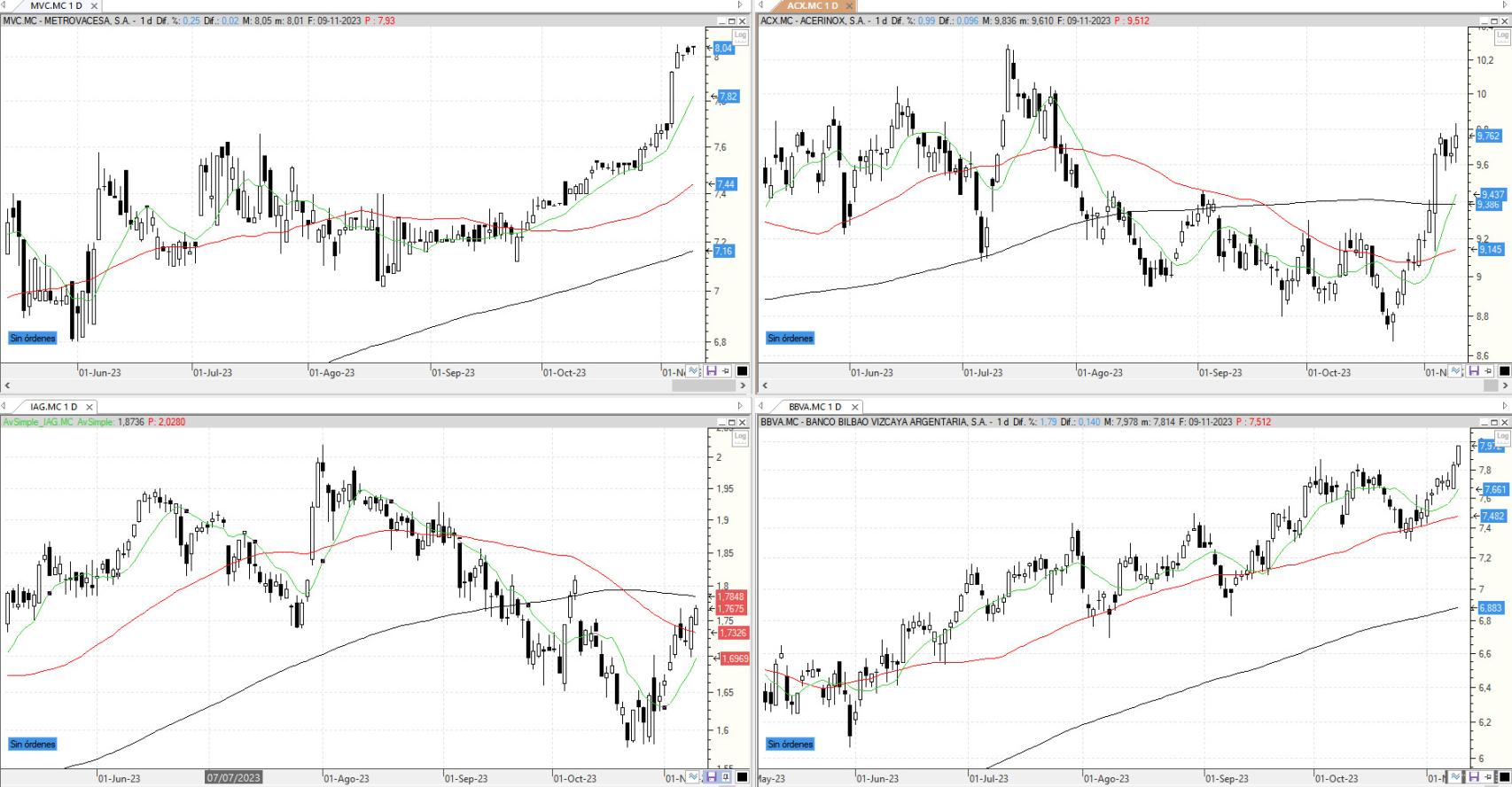Toggle Log scale on the Acerinox chart

point(1501,36)
